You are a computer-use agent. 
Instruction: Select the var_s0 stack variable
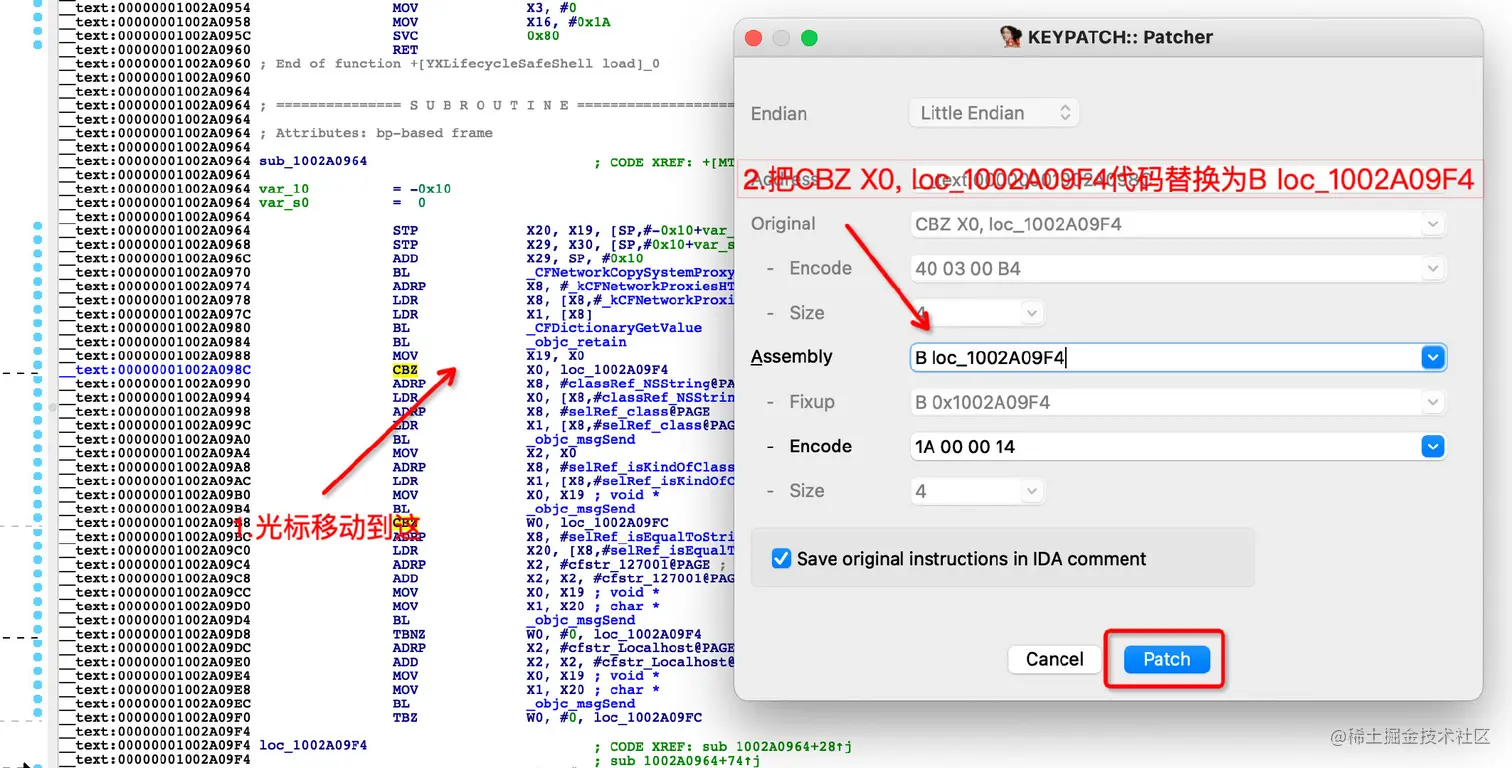pos(284,202)
